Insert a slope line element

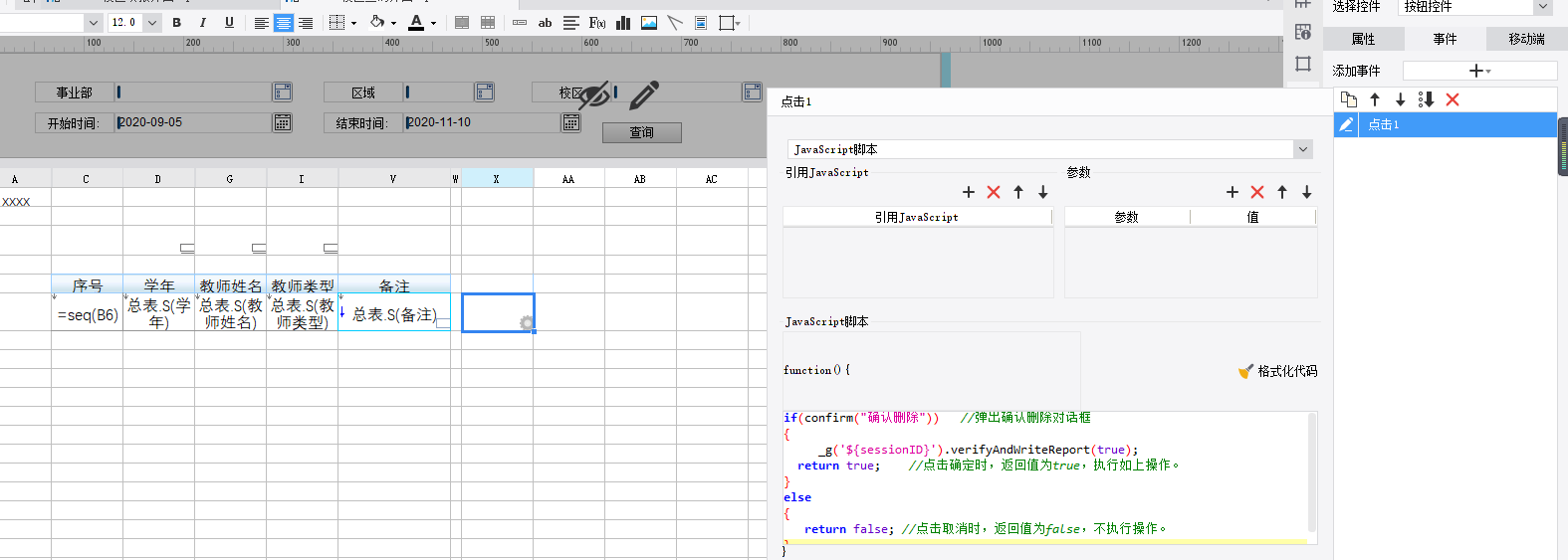tap(675, 22)
